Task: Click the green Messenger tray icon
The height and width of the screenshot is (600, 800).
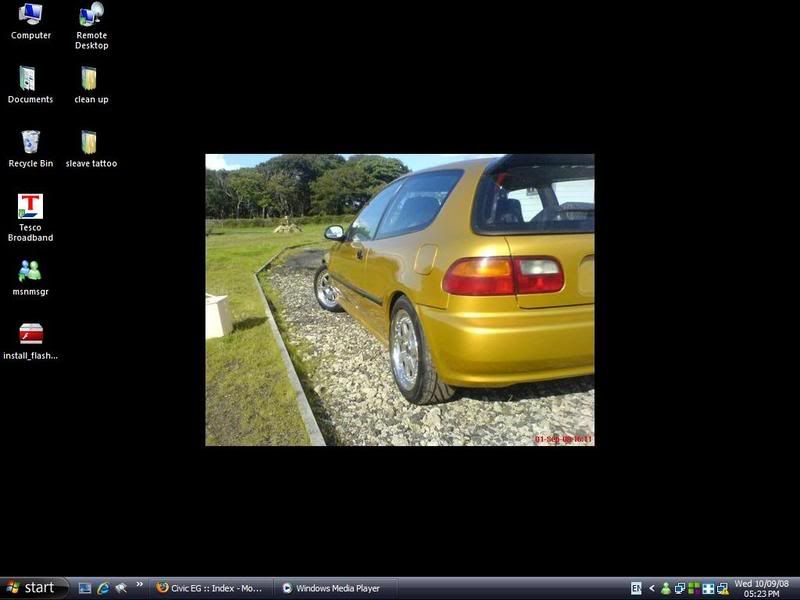Action: 666,589
